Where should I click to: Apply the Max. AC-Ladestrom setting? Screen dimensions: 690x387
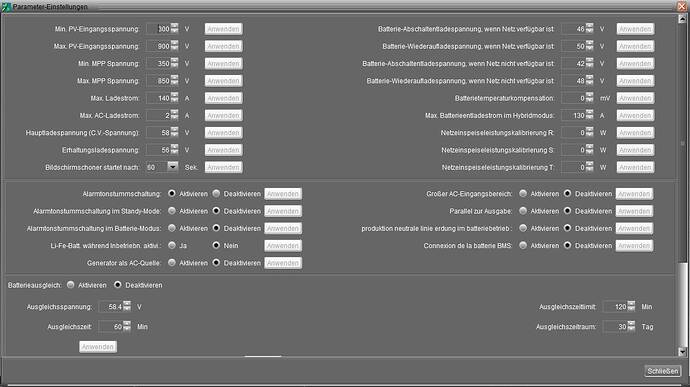pos(224,115)
